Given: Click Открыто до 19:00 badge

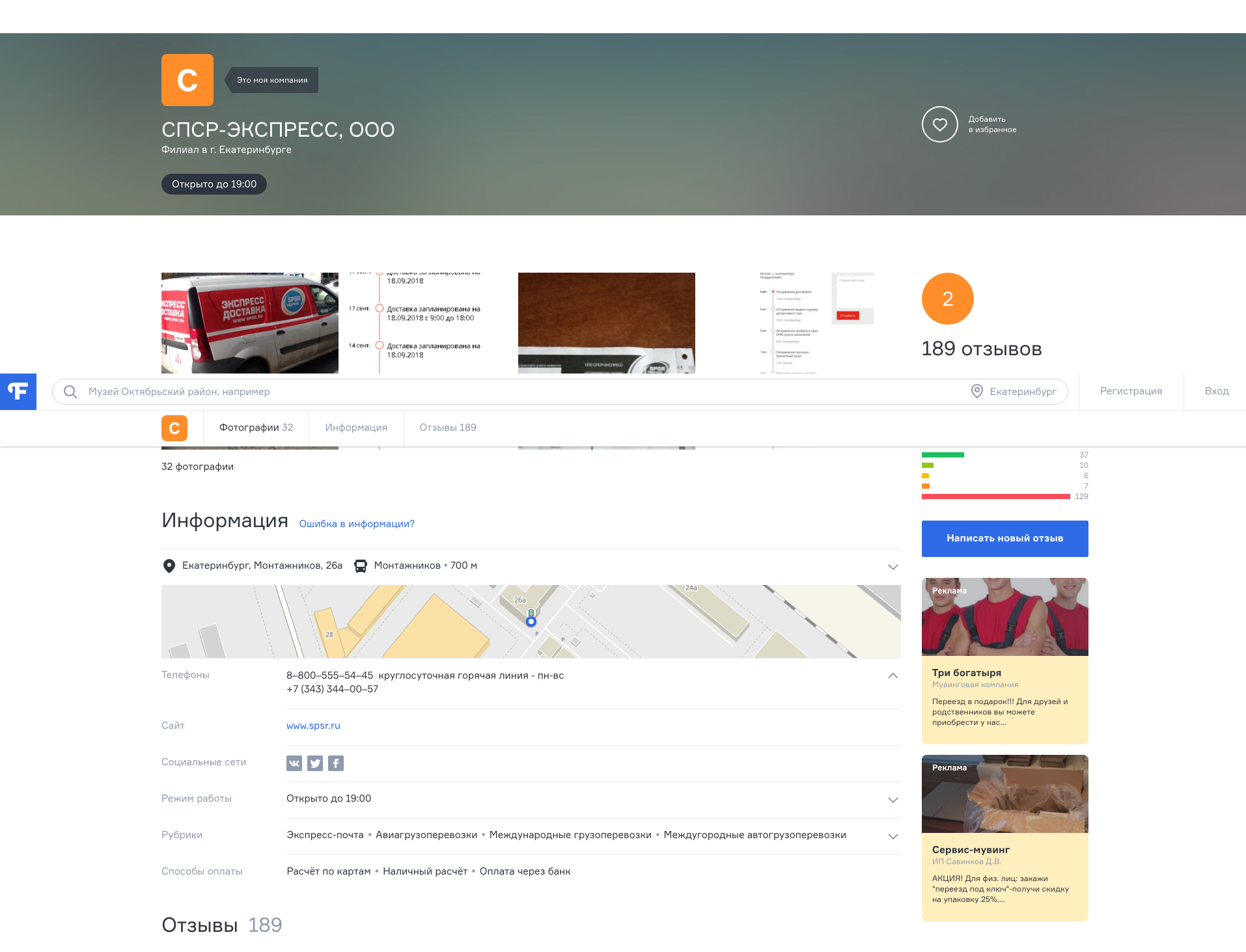Looking at the screenshot, I should 214,184.
